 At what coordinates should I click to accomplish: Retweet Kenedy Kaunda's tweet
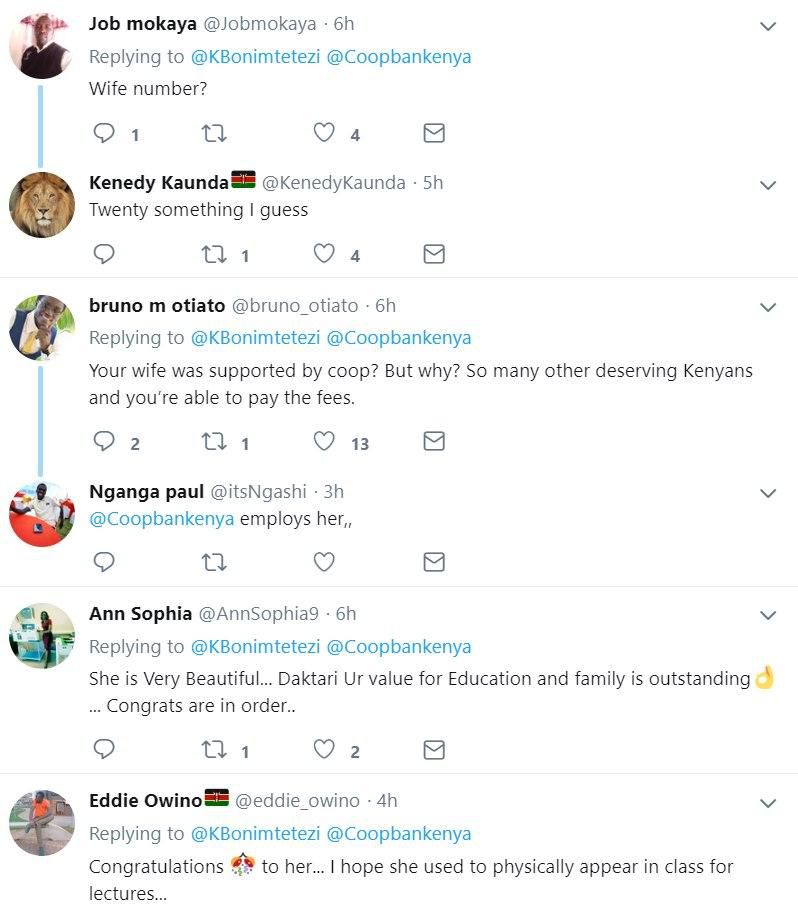click(214, 254)
